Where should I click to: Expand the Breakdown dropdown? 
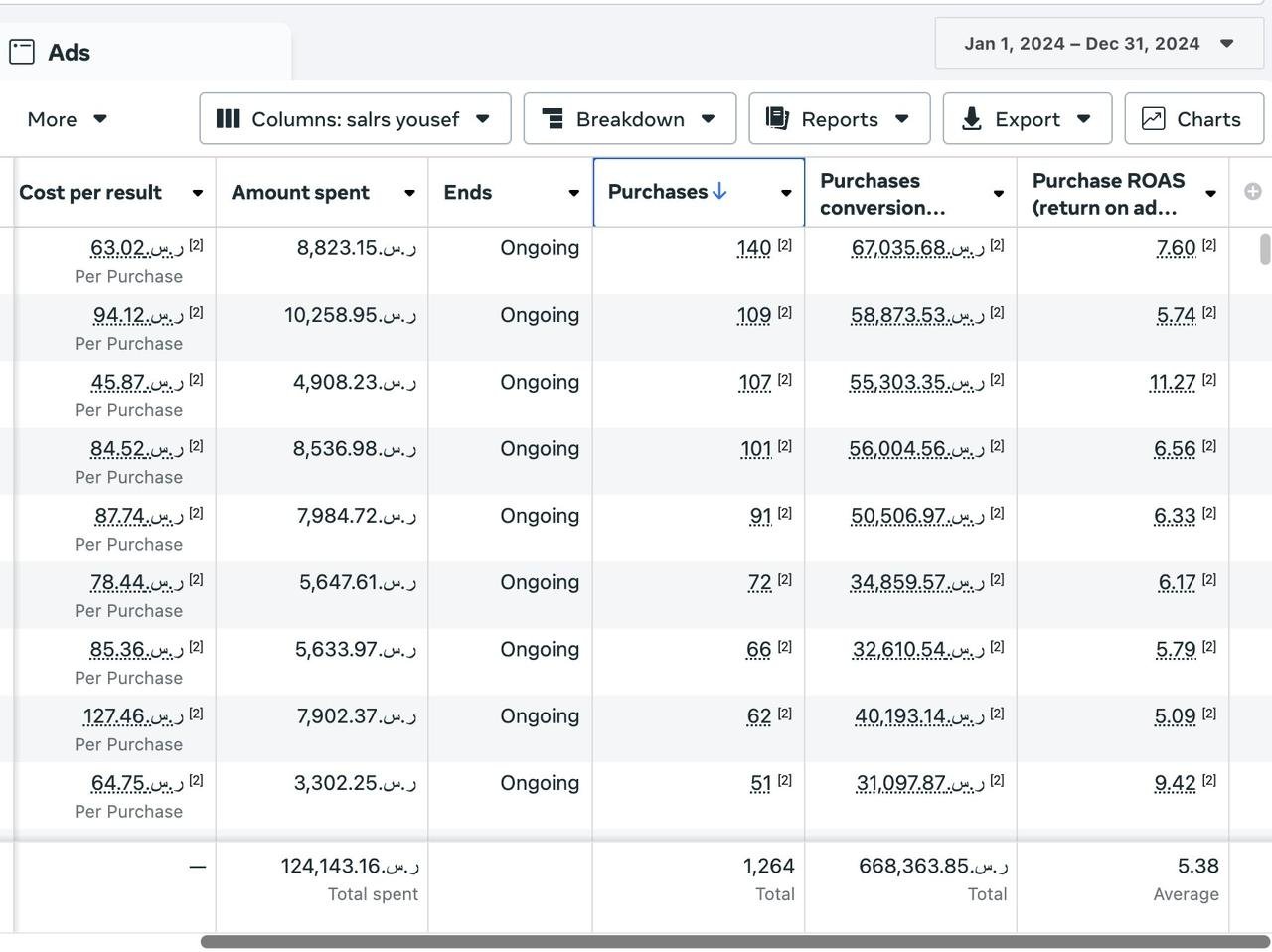pyautogui.click(x=629, y=119)
